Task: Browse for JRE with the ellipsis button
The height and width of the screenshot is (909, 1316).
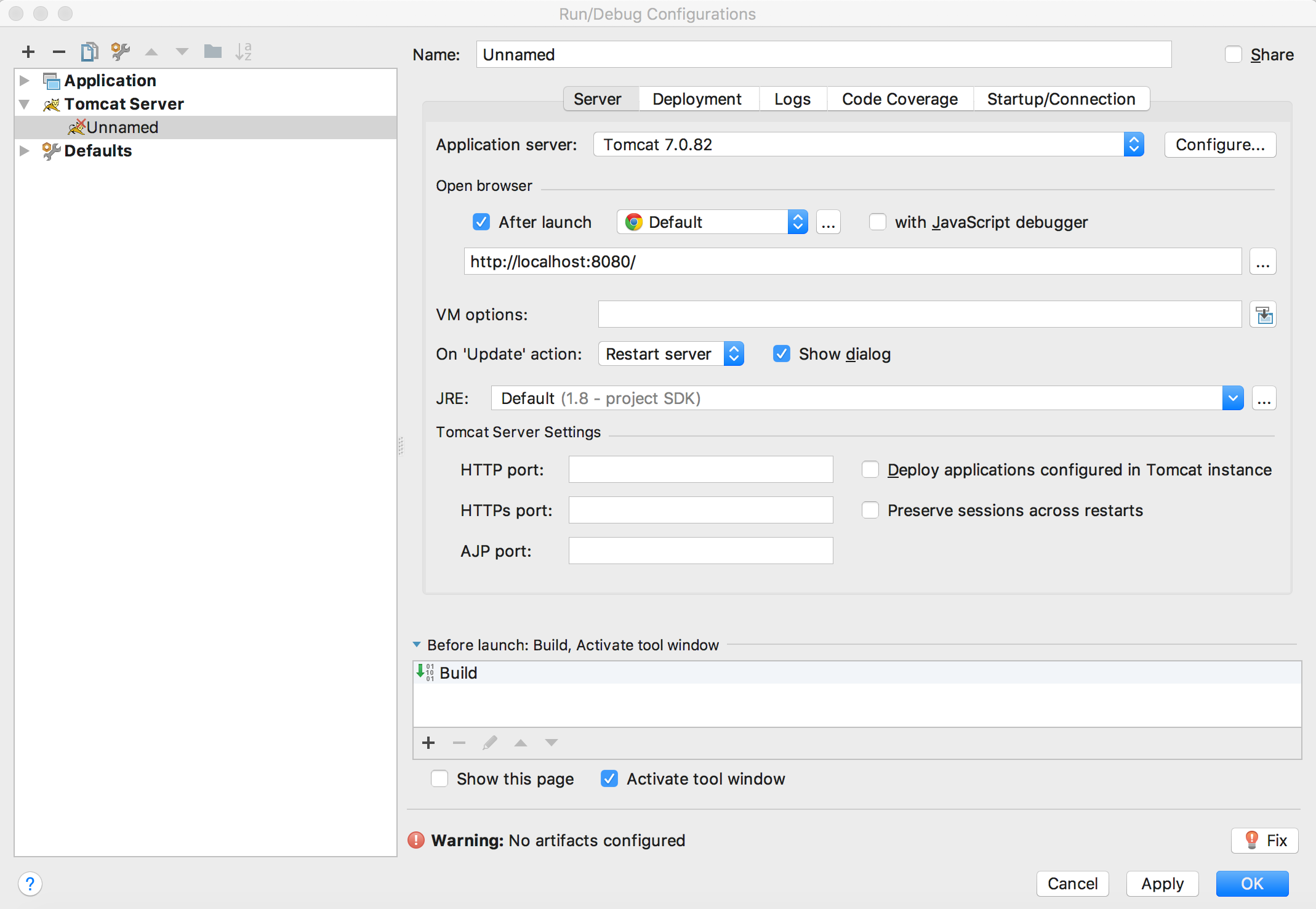Action: pyautogui.click(x=1264, y=398)
